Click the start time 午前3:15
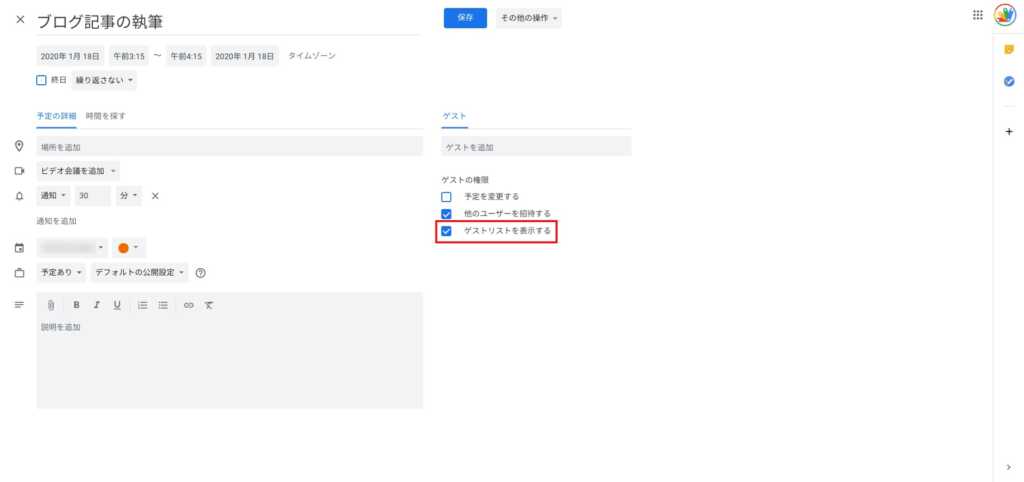 pyautogui.click(x=129, y=56)
